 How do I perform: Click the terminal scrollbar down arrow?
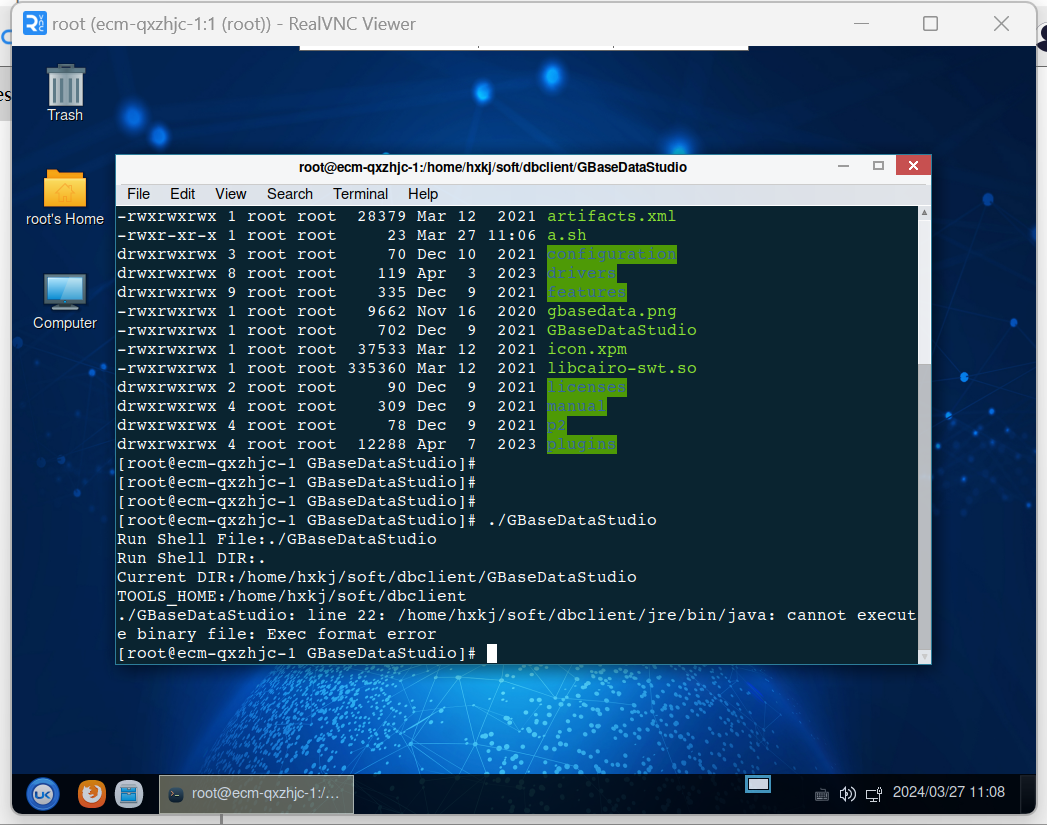click(924, 657)
